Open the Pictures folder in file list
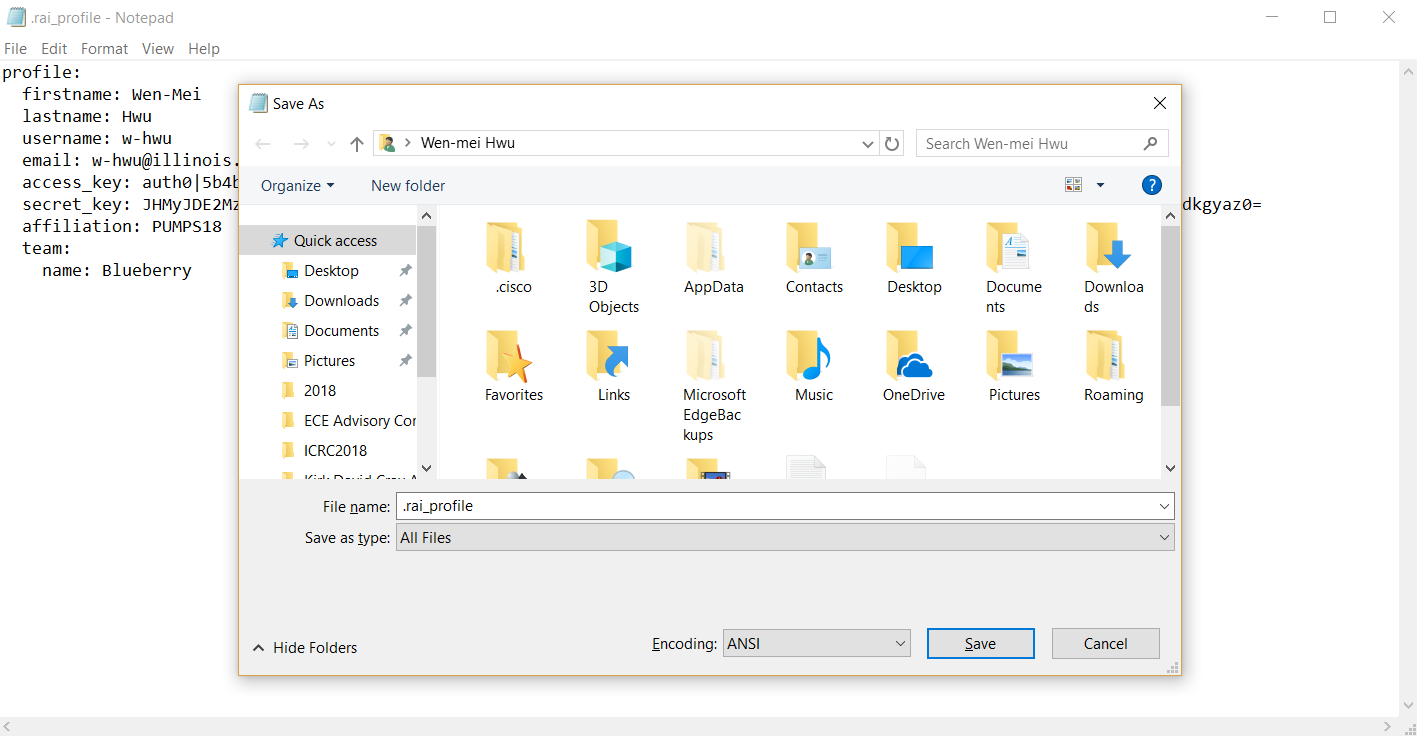1417x736 pixels. tap(1014, 365)
